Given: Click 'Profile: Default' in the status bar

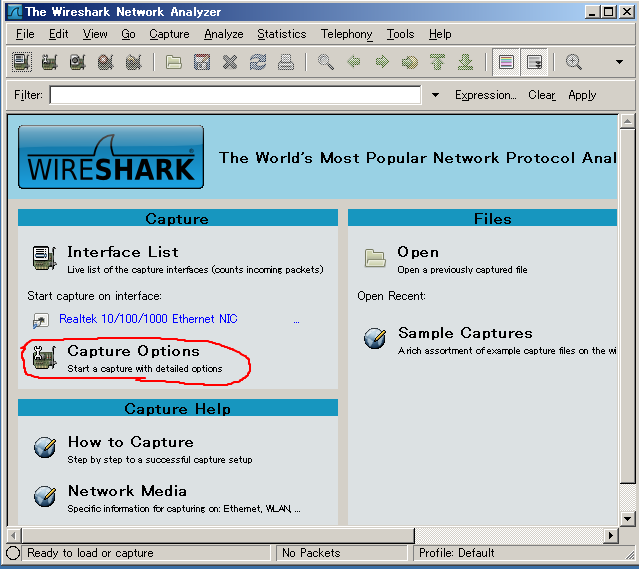Looking at the screenshot, I should (x=456, y=553).
